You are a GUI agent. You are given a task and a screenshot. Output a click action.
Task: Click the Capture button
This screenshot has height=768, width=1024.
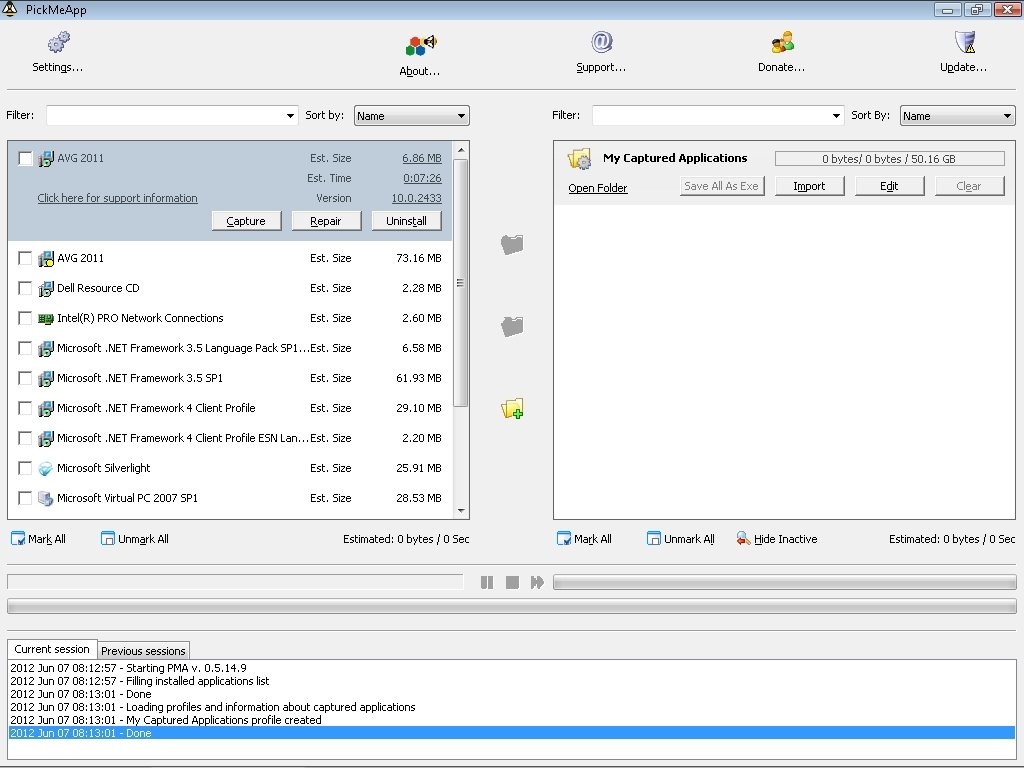click(x=246, y=221)
